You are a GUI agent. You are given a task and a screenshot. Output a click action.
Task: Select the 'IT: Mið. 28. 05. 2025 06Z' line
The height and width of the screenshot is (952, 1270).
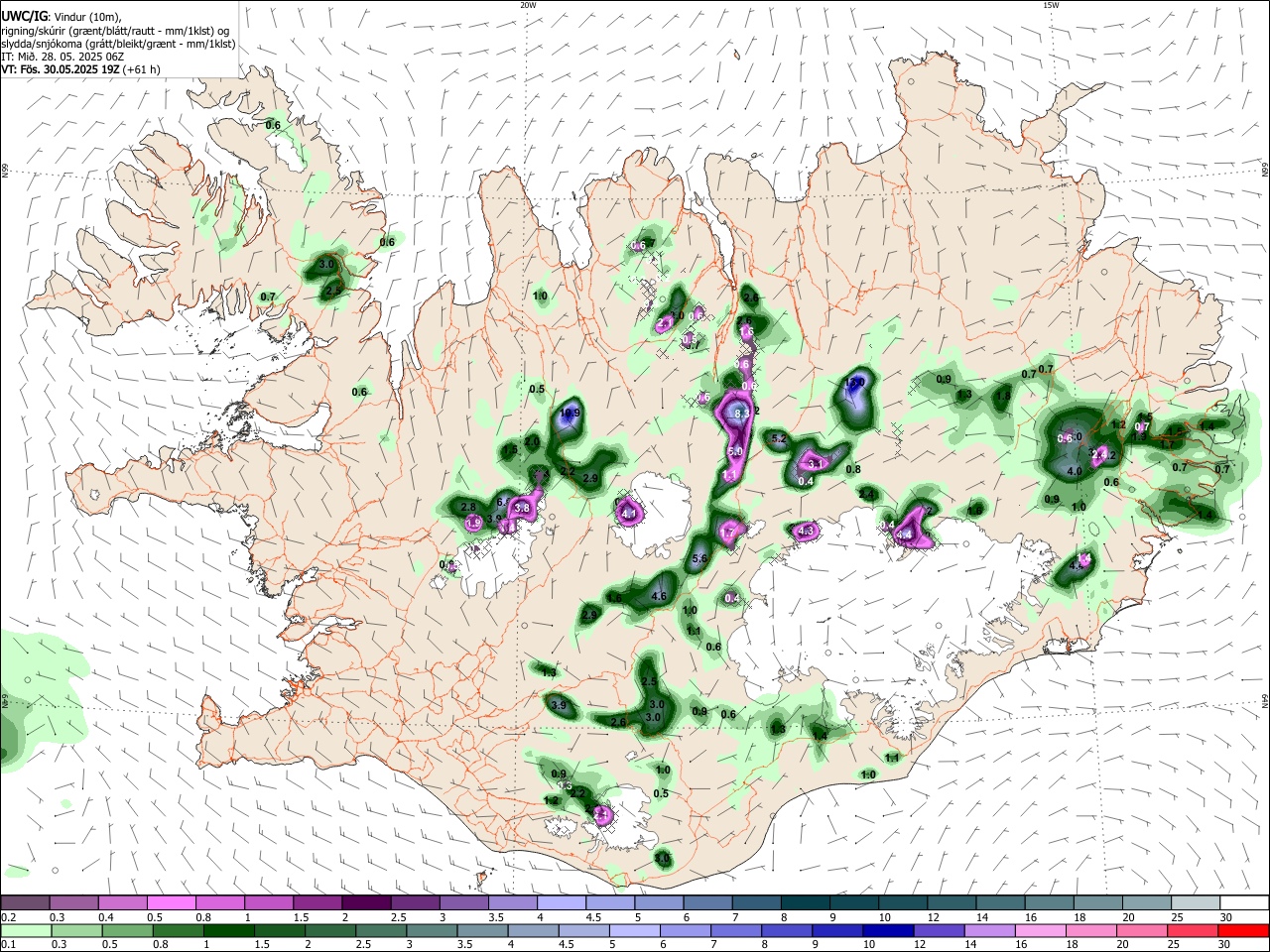tap(64, 57)
